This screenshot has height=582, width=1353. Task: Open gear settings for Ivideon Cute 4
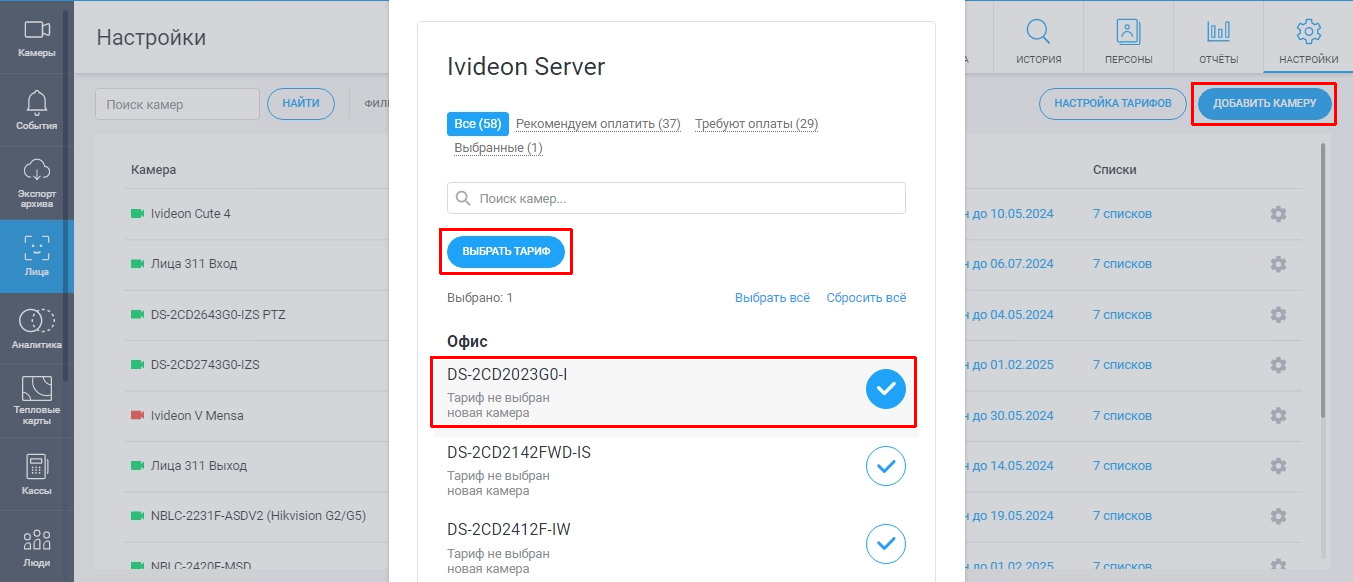(x=1278, y=214)
